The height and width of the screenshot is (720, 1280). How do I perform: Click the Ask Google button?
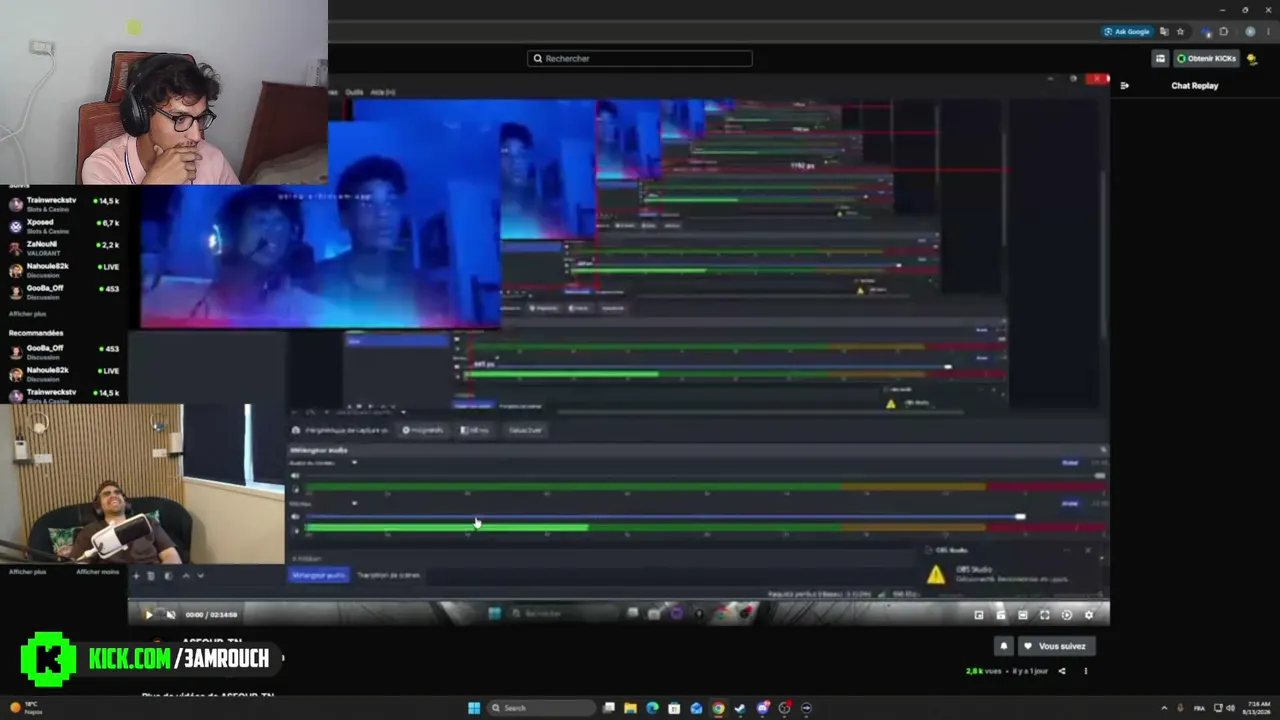click(x=1127, y=32)
